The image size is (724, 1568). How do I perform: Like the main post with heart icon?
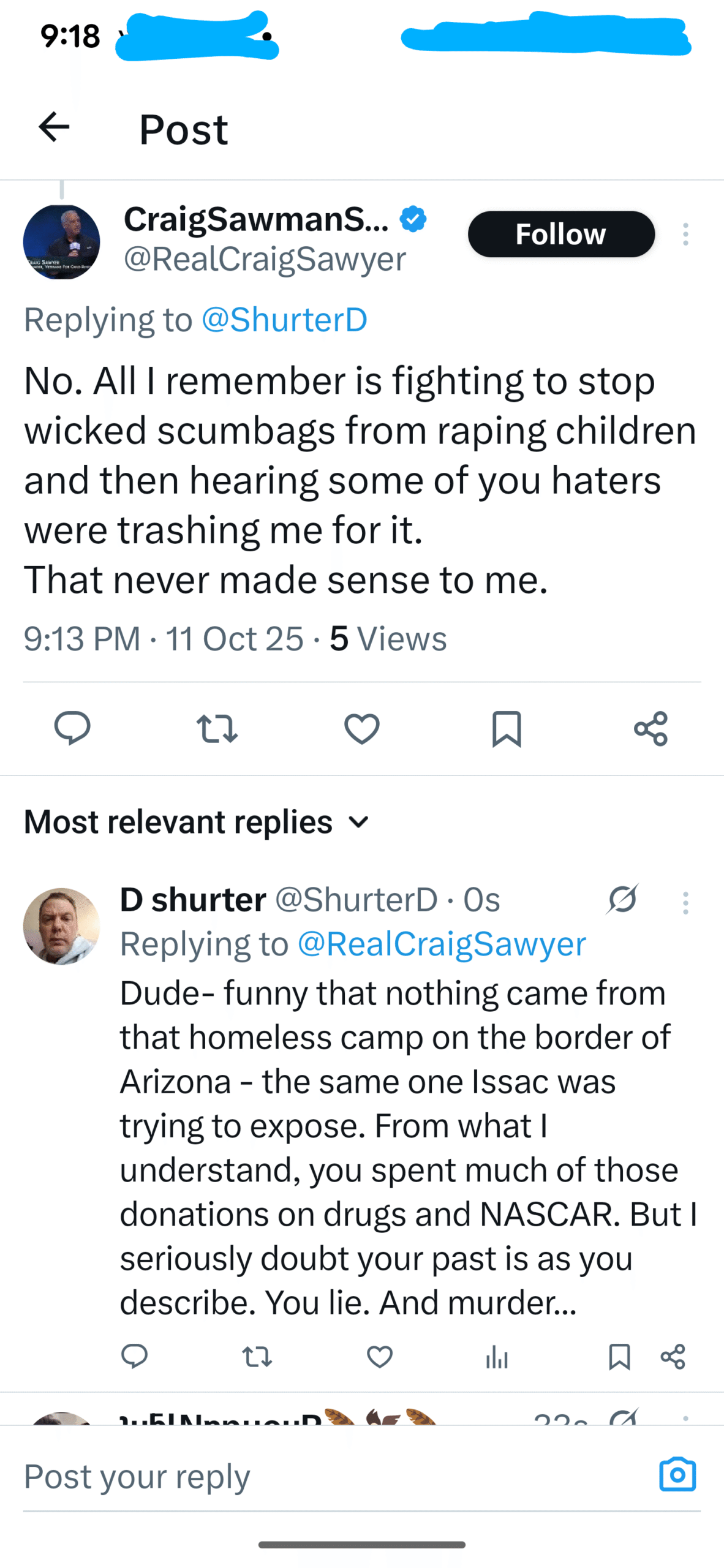(362, 728)
